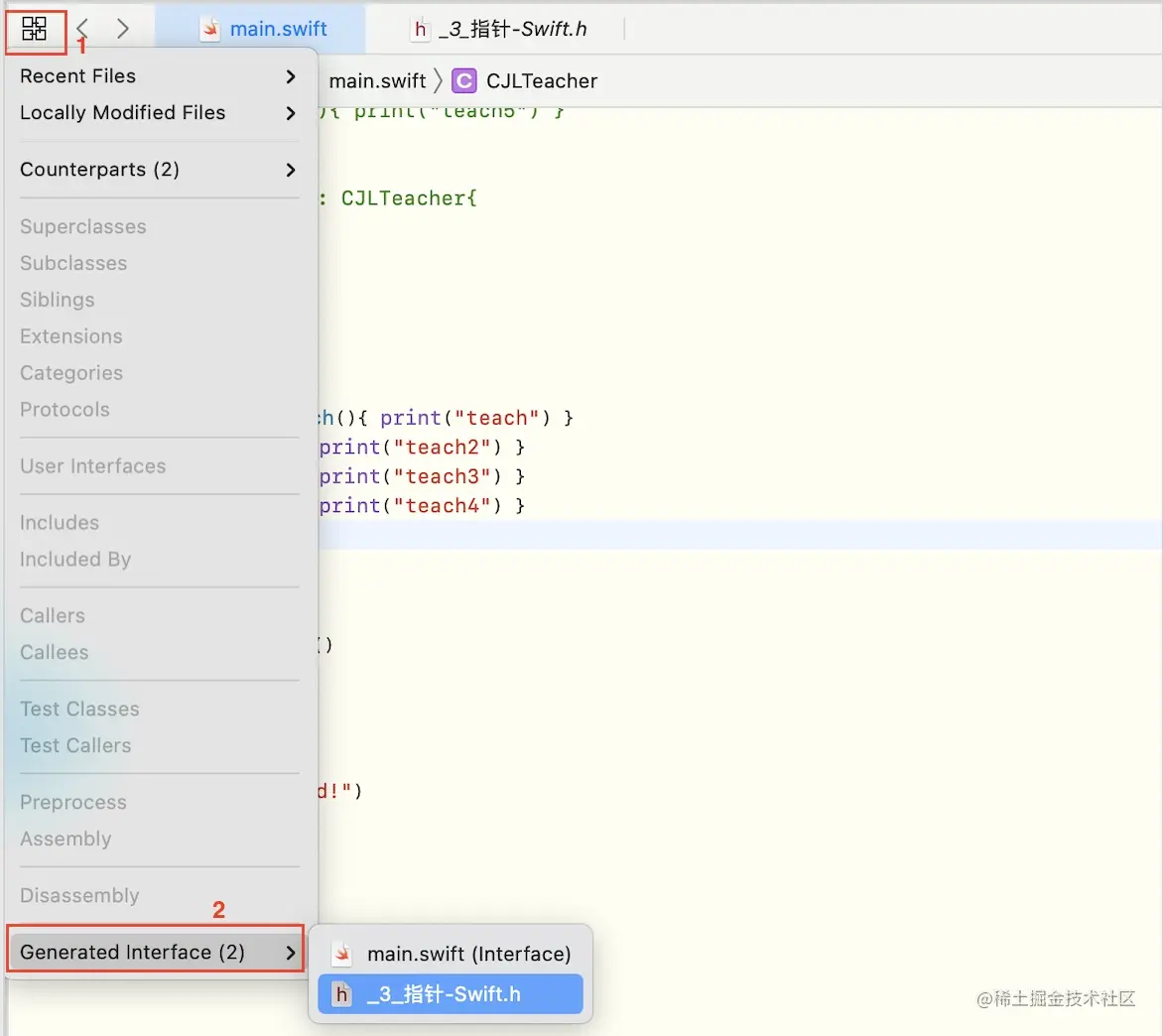
Task: Choose main.swift (Interface) from submenu
Action: [451, 954]
